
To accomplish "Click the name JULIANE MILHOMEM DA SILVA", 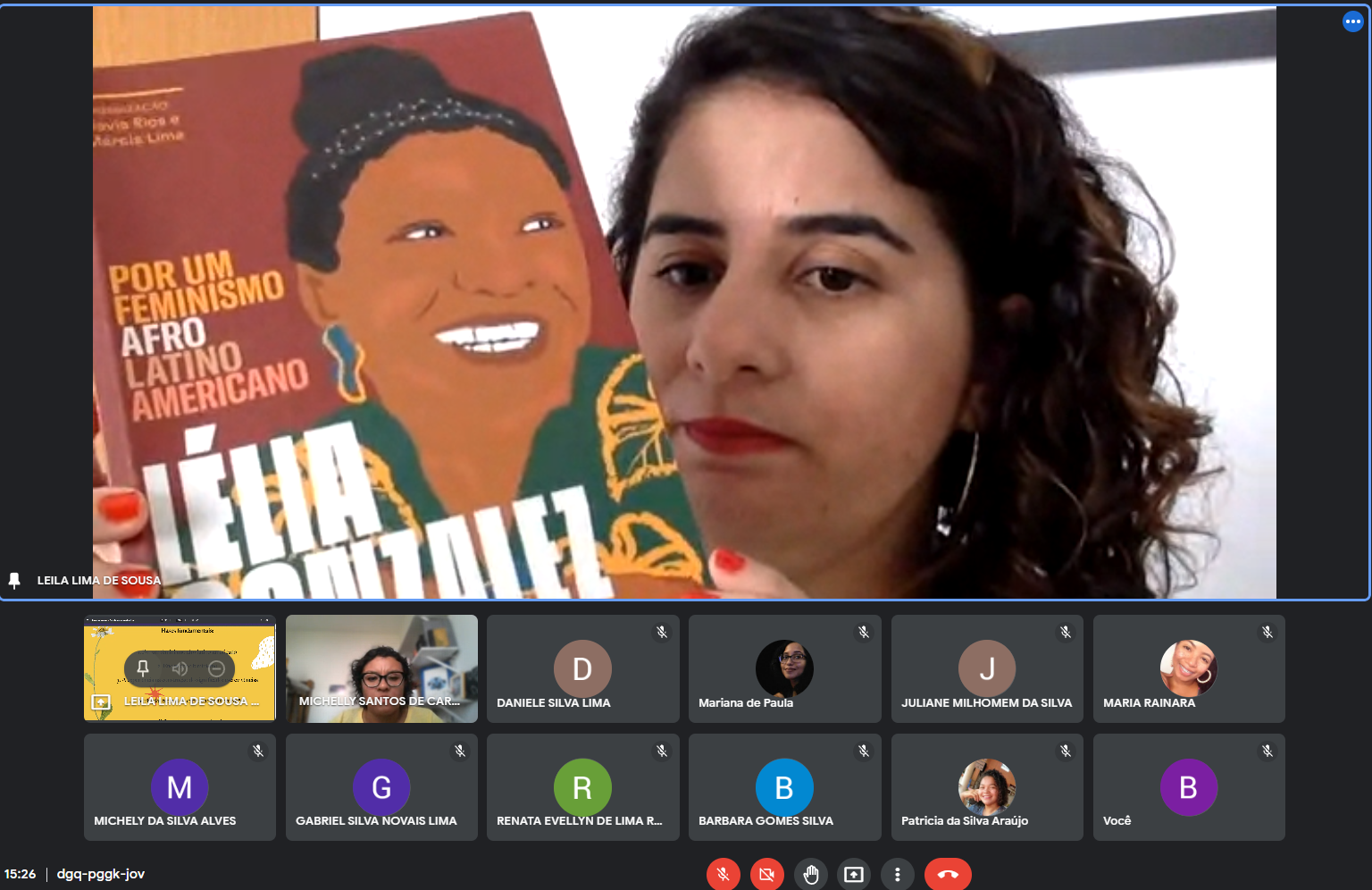I will coord(986,703).
